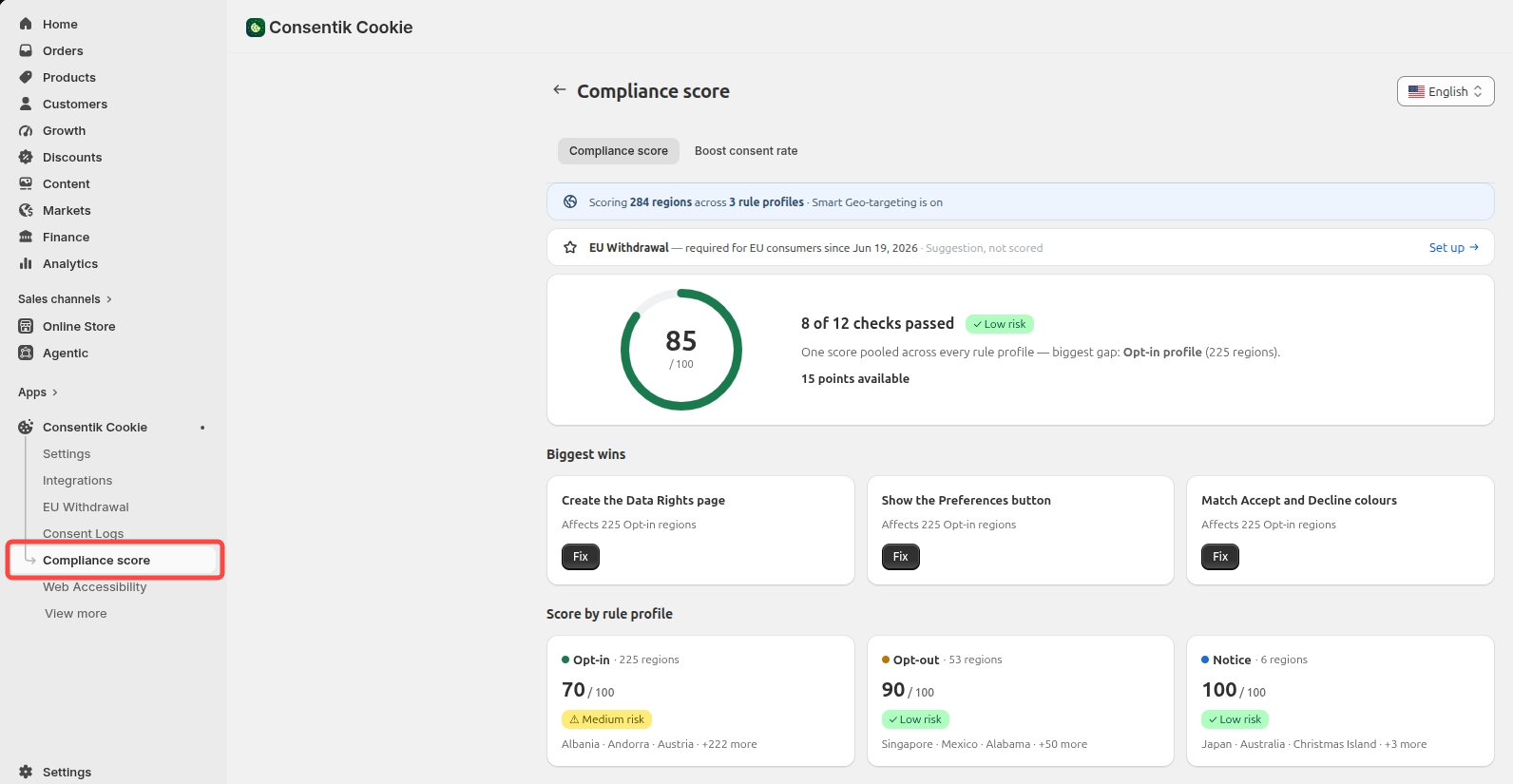
Task: Click the Medium risk badge on Opt-in
Action: coord(606,719)
